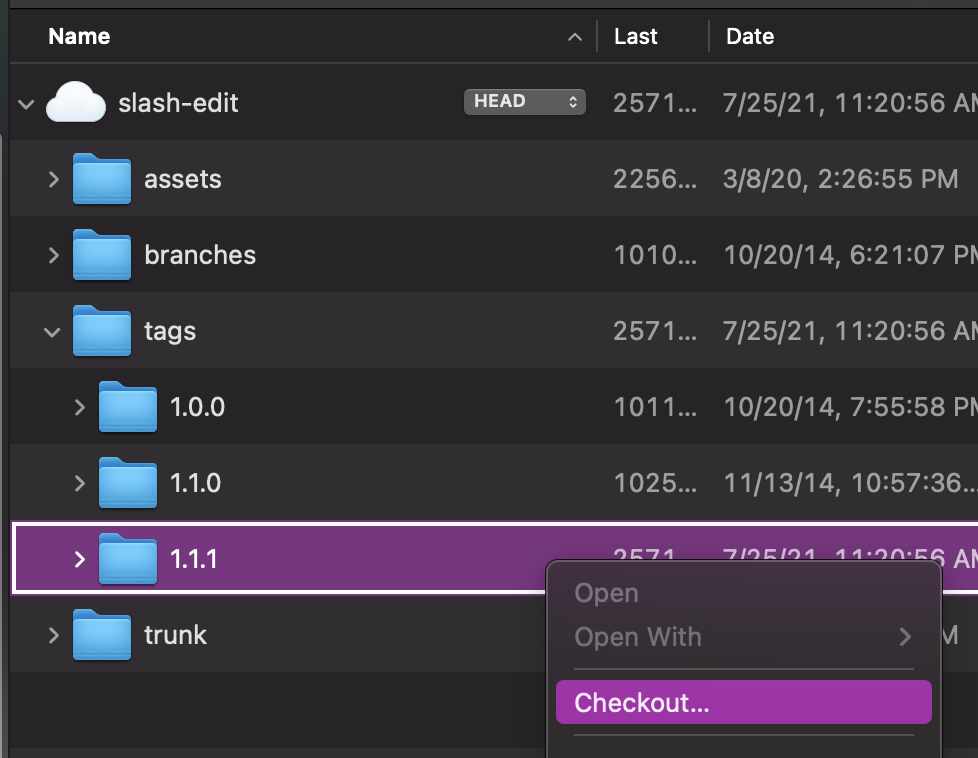Sort by the Date column header
978x758 pixels.
750,37
